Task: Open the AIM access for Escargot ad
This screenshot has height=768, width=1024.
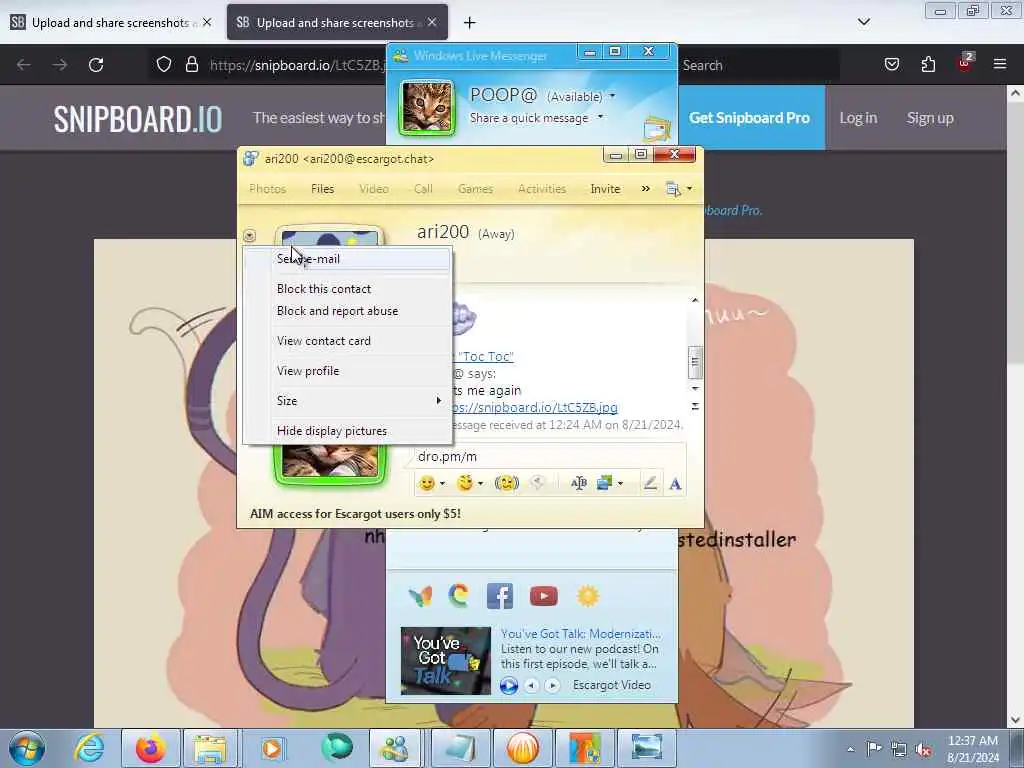Action: click(x=355, y=514)
